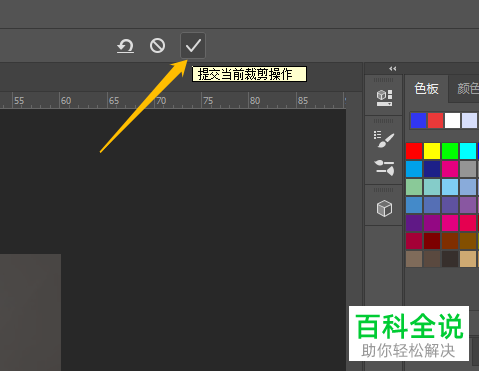Open the 3D cube panel icon
Image resolution: width=479 pixels, height=371 pixels.
384,208
